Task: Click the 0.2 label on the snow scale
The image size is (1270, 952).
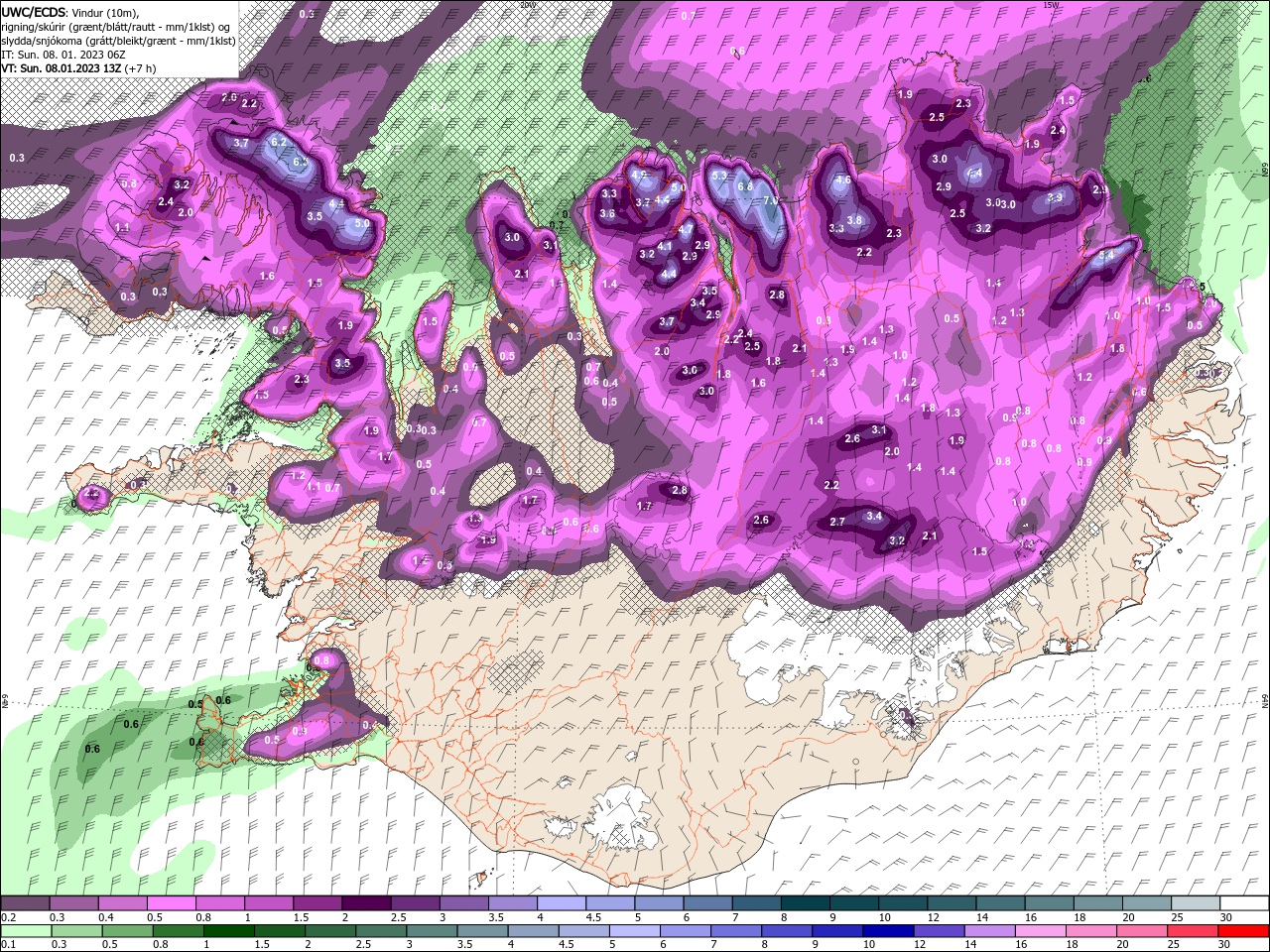Action: [8, 918]
